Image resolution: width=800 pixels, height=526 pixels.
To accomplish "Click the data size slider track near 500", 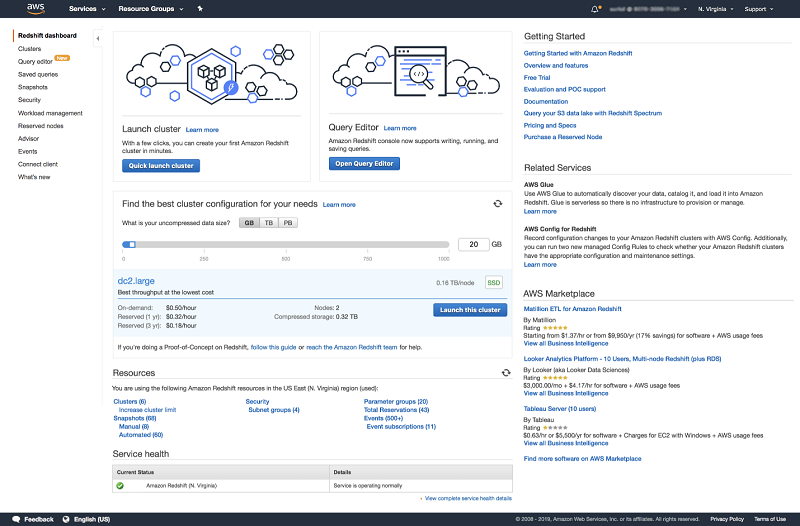I will pyautogui.click(x=286, y=244).
